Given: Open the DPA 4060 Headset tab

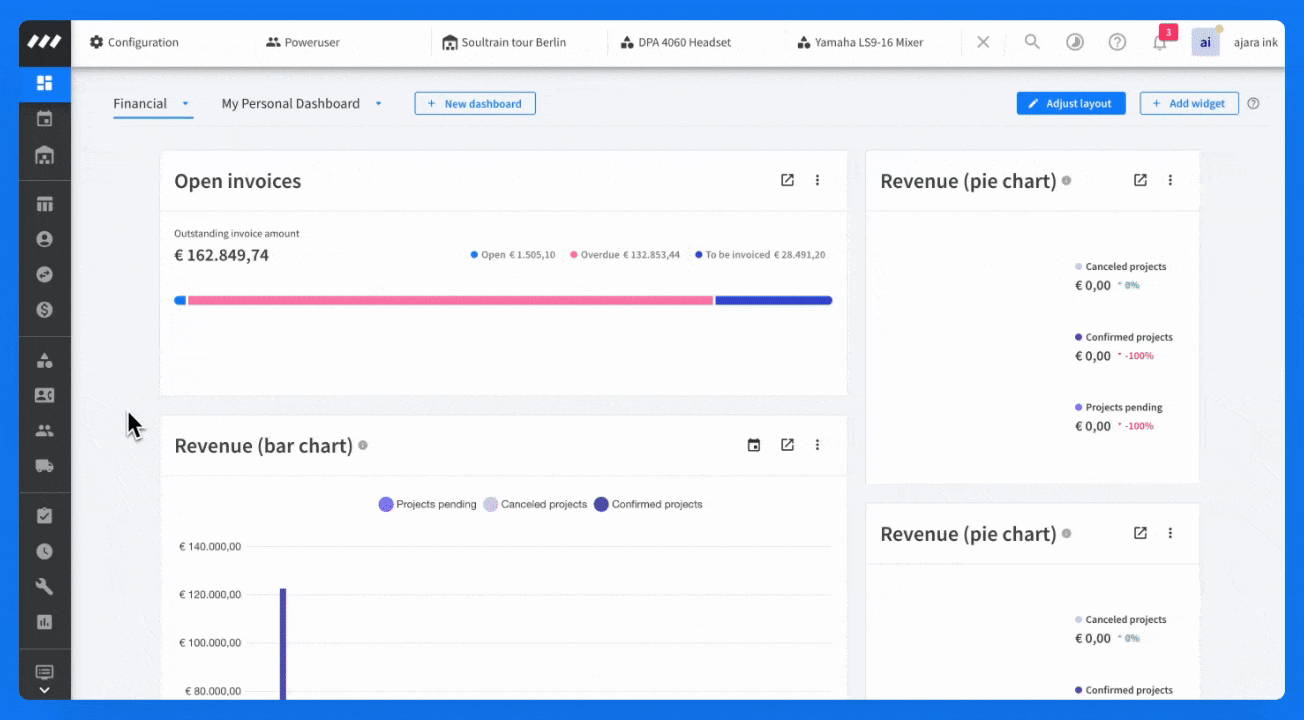Looking at the screenshot, I should pos(675,42).
